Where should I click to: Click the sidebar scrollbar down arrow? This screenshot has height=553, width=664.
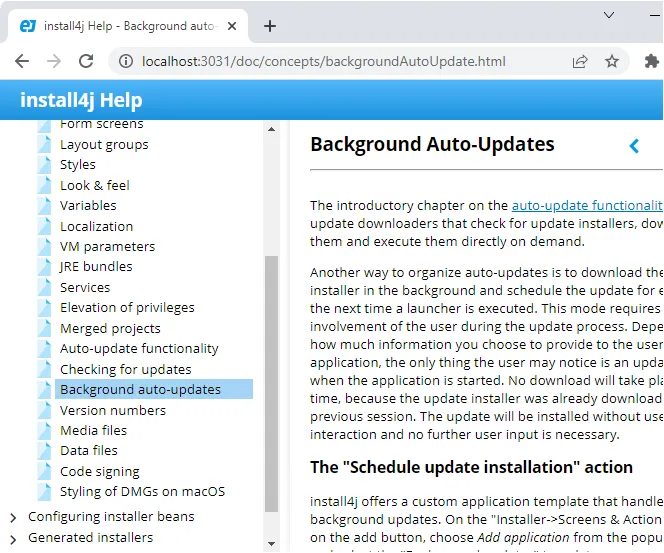(x=271, y=543)
